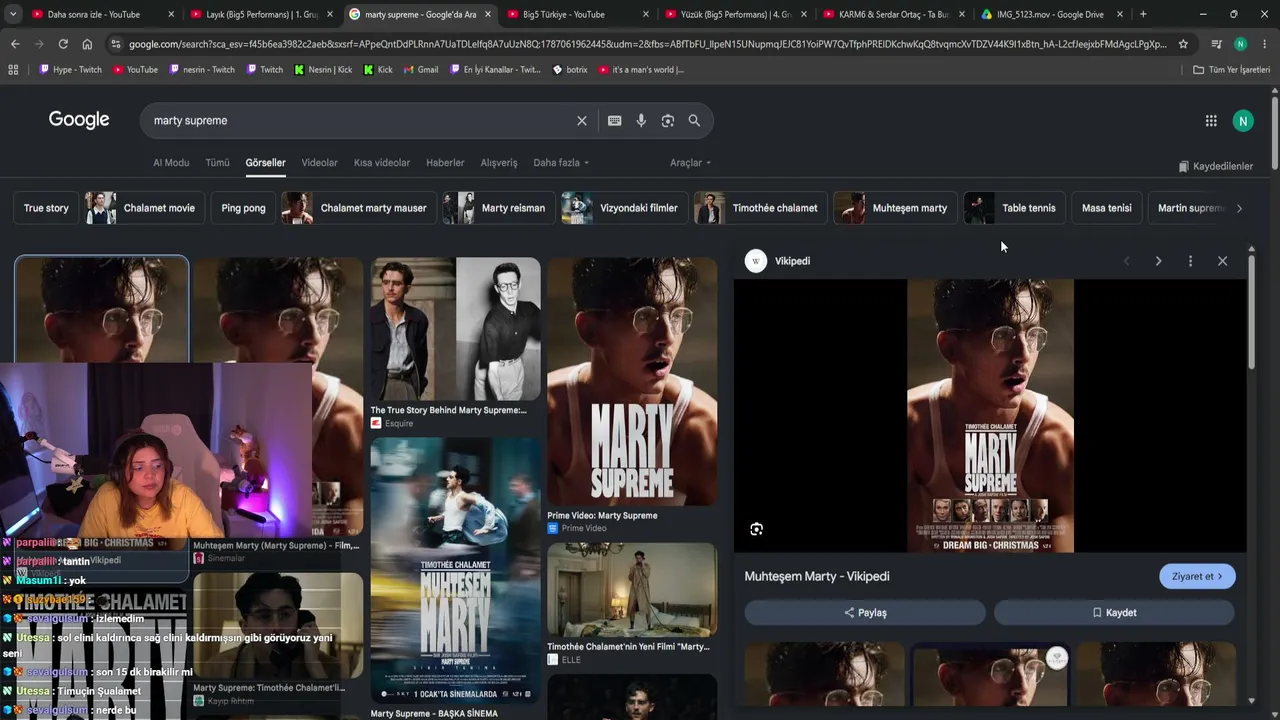
Task: Open the Google apps launcher grid
Action: point(1211,121)
